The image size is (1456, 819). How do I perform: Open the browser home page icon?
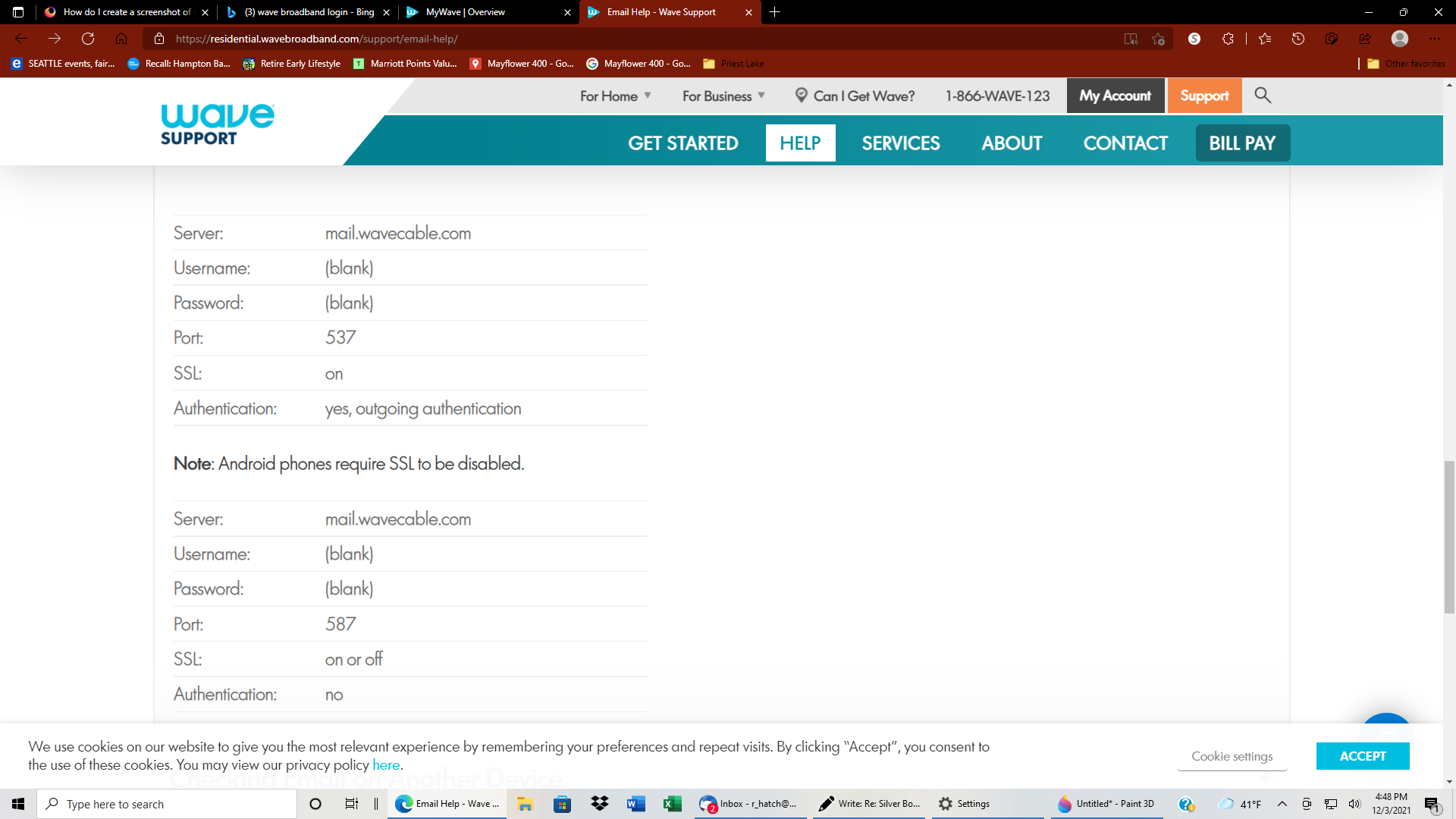coord(121,39)
